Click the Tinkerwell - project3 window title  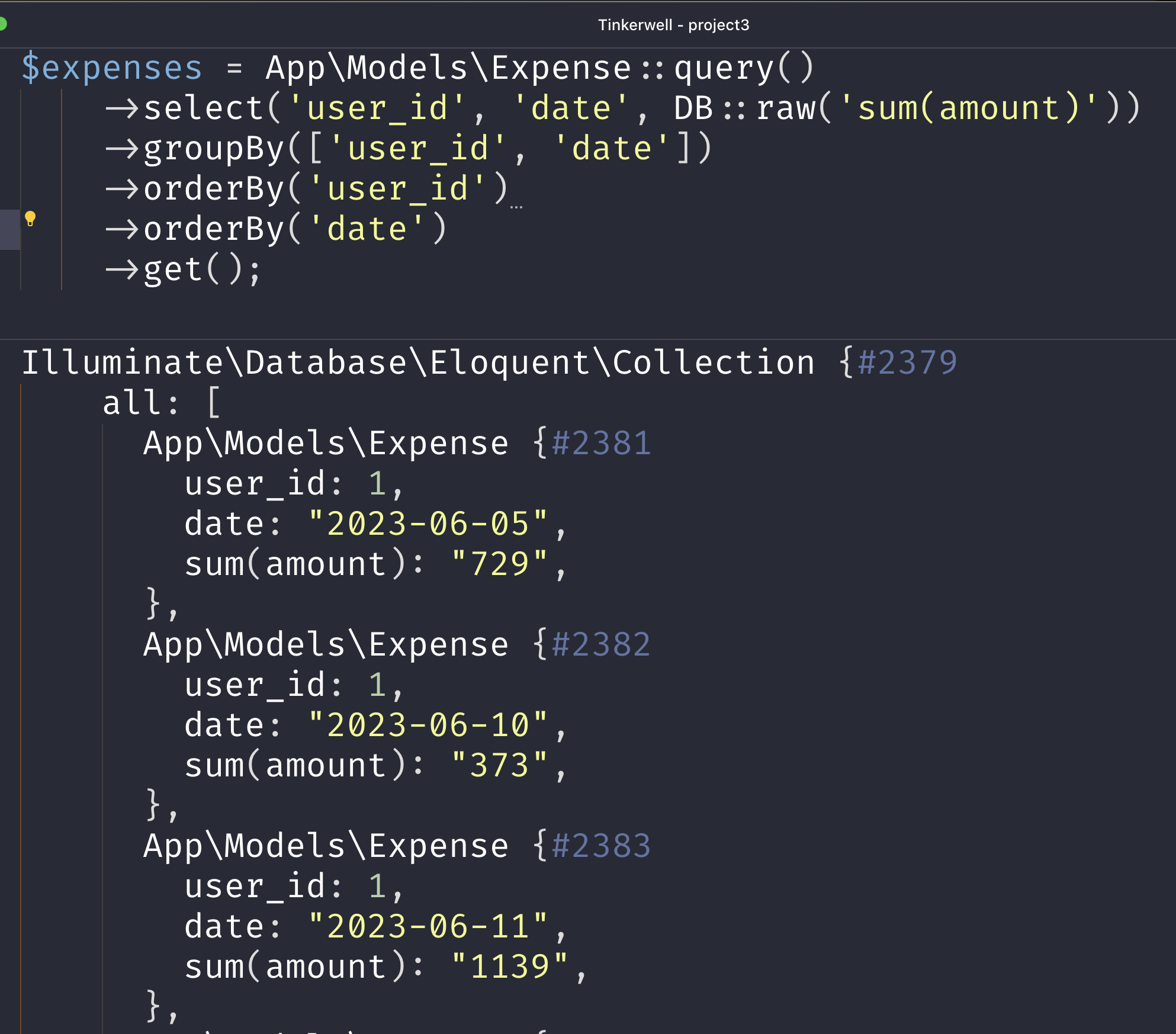(x=673, y=25)
